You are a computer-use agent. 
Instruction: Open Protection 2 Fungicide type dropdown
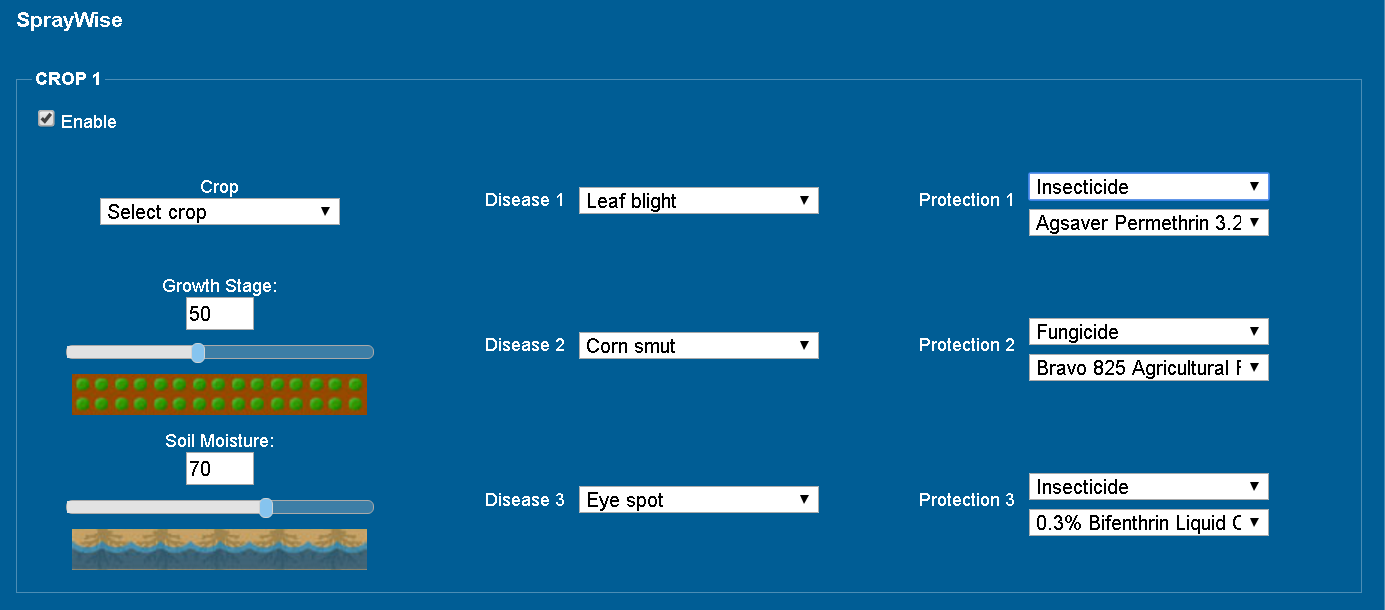(x=1148, y=332)
